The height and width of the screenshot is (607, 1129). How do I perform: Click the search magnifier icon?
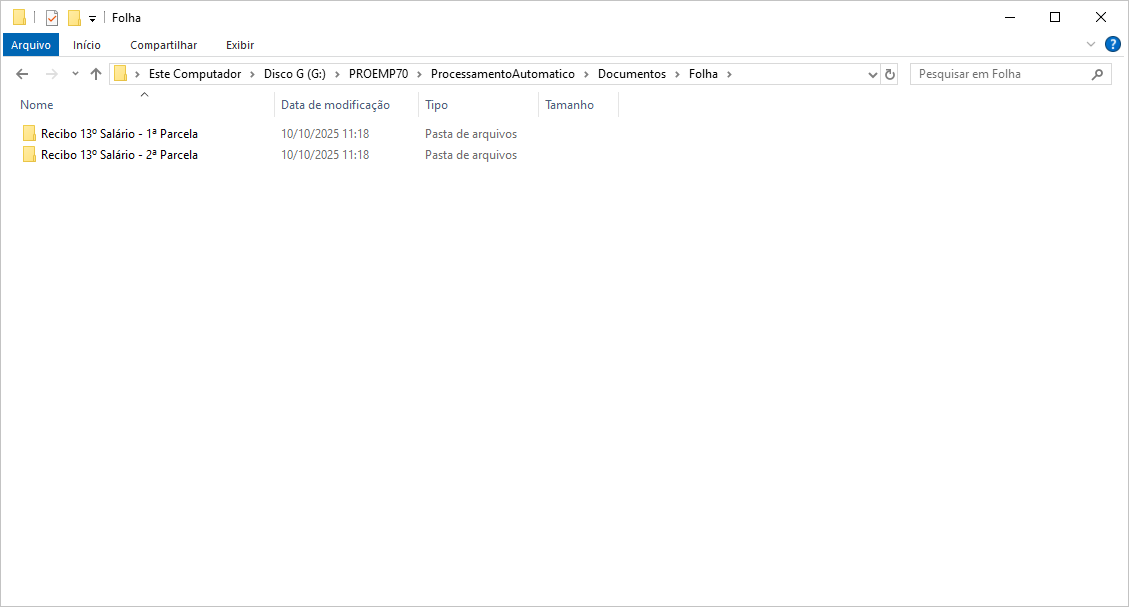(x=1097, y=74)
